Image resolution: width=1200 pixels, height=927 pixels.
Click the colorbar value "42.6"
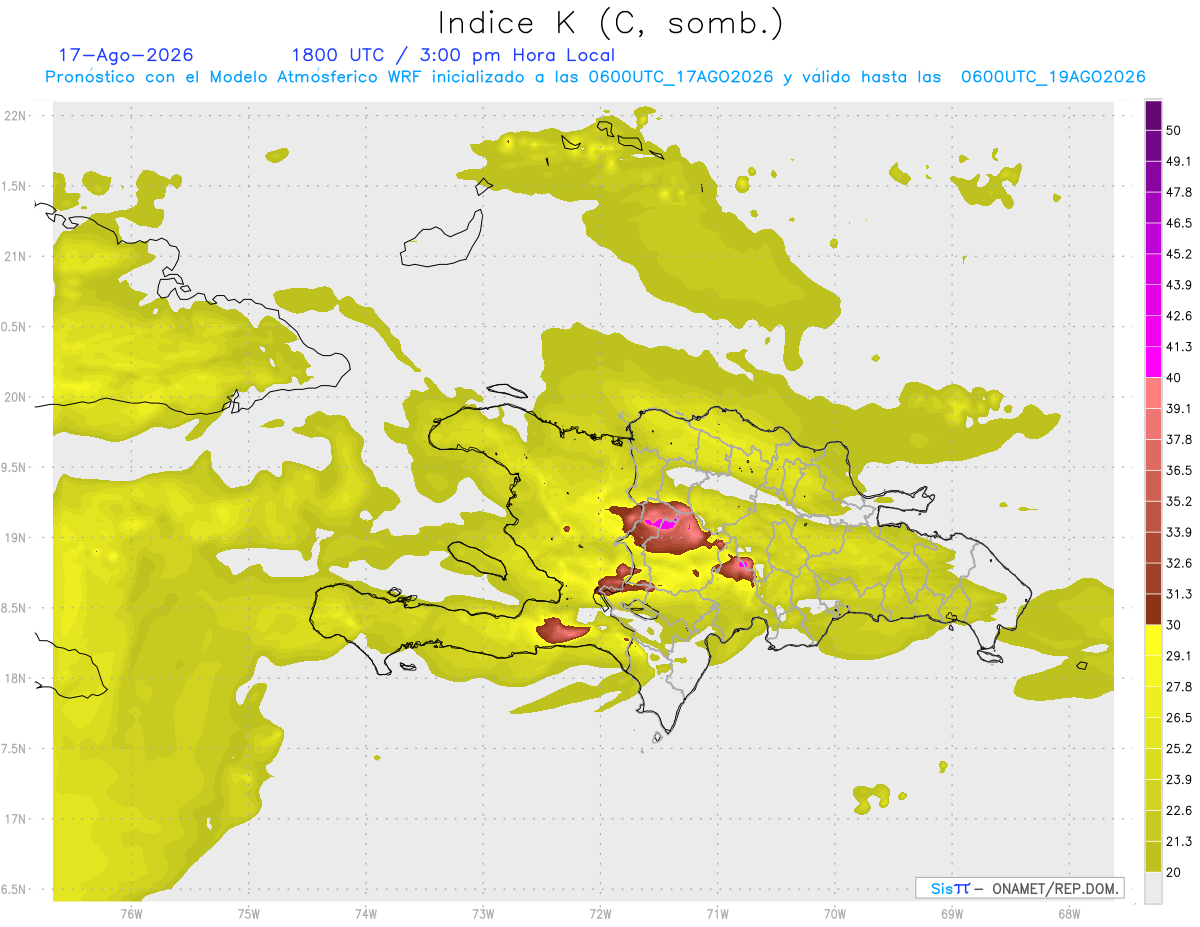point(1179,316)
